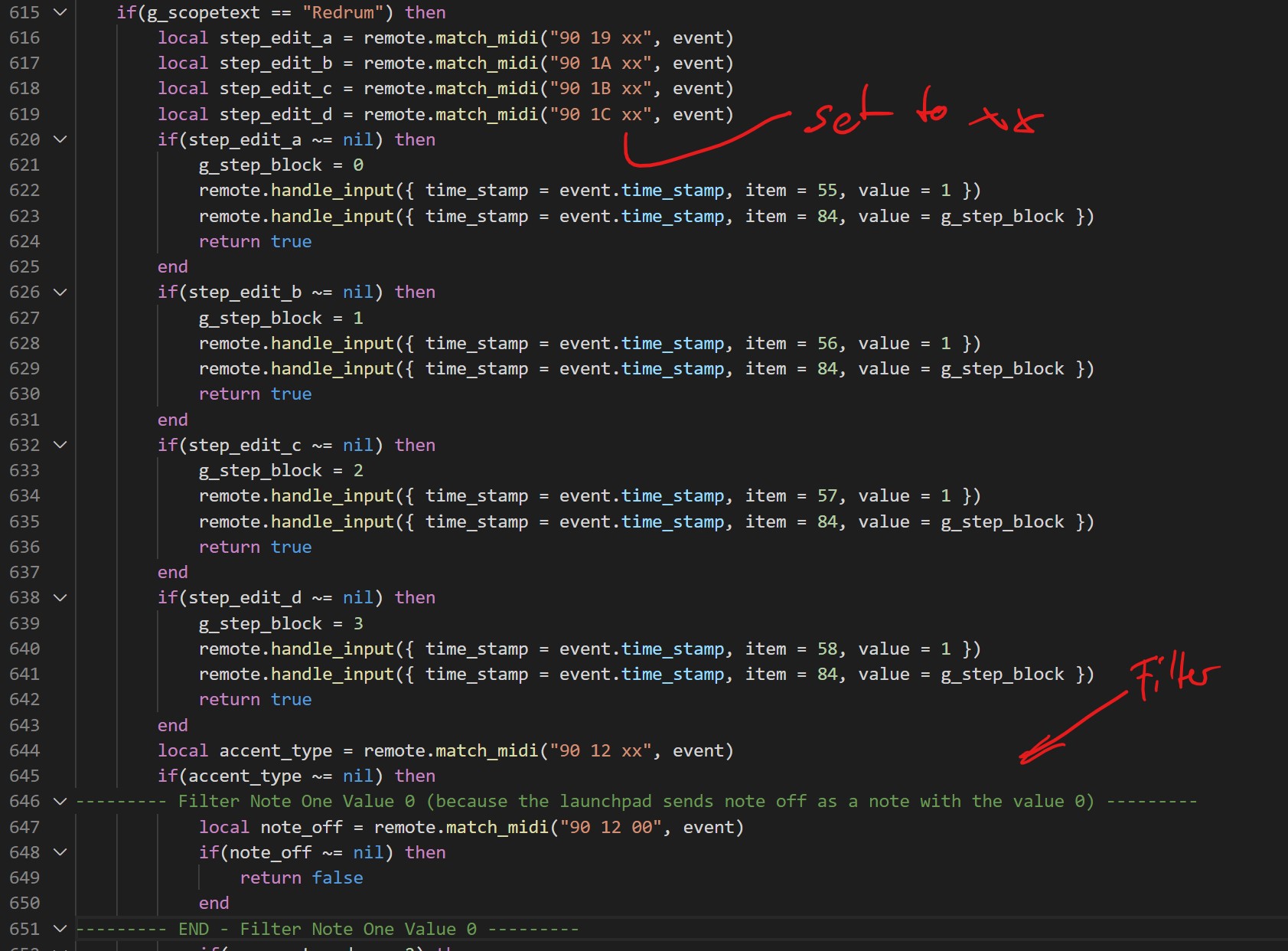Click g_step_block = 3 on line 639
The width and height of the screenshot is (1288, 951).
coord(281,624)
